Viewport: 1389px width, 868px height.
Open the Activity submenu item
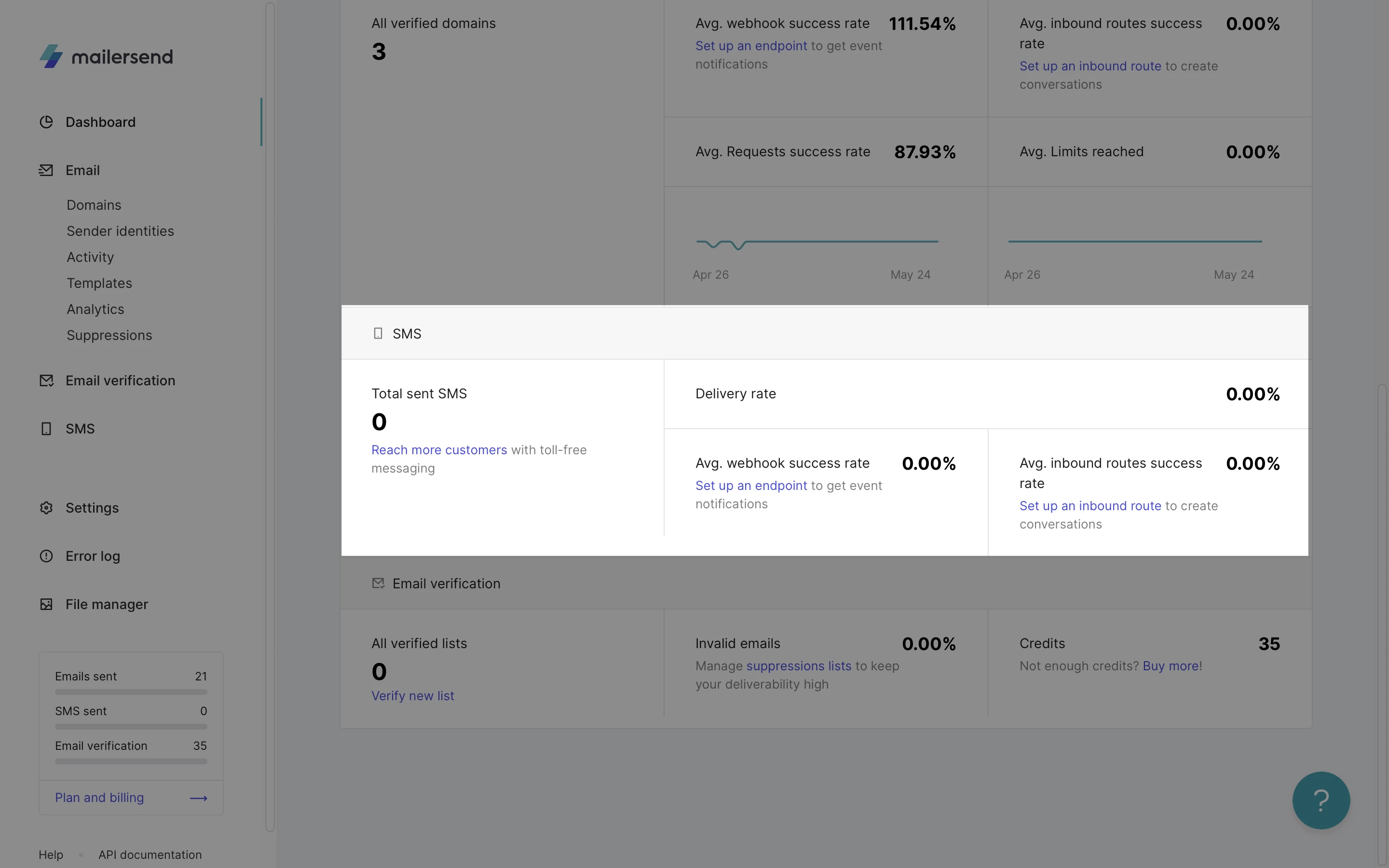tap(90, 257)
